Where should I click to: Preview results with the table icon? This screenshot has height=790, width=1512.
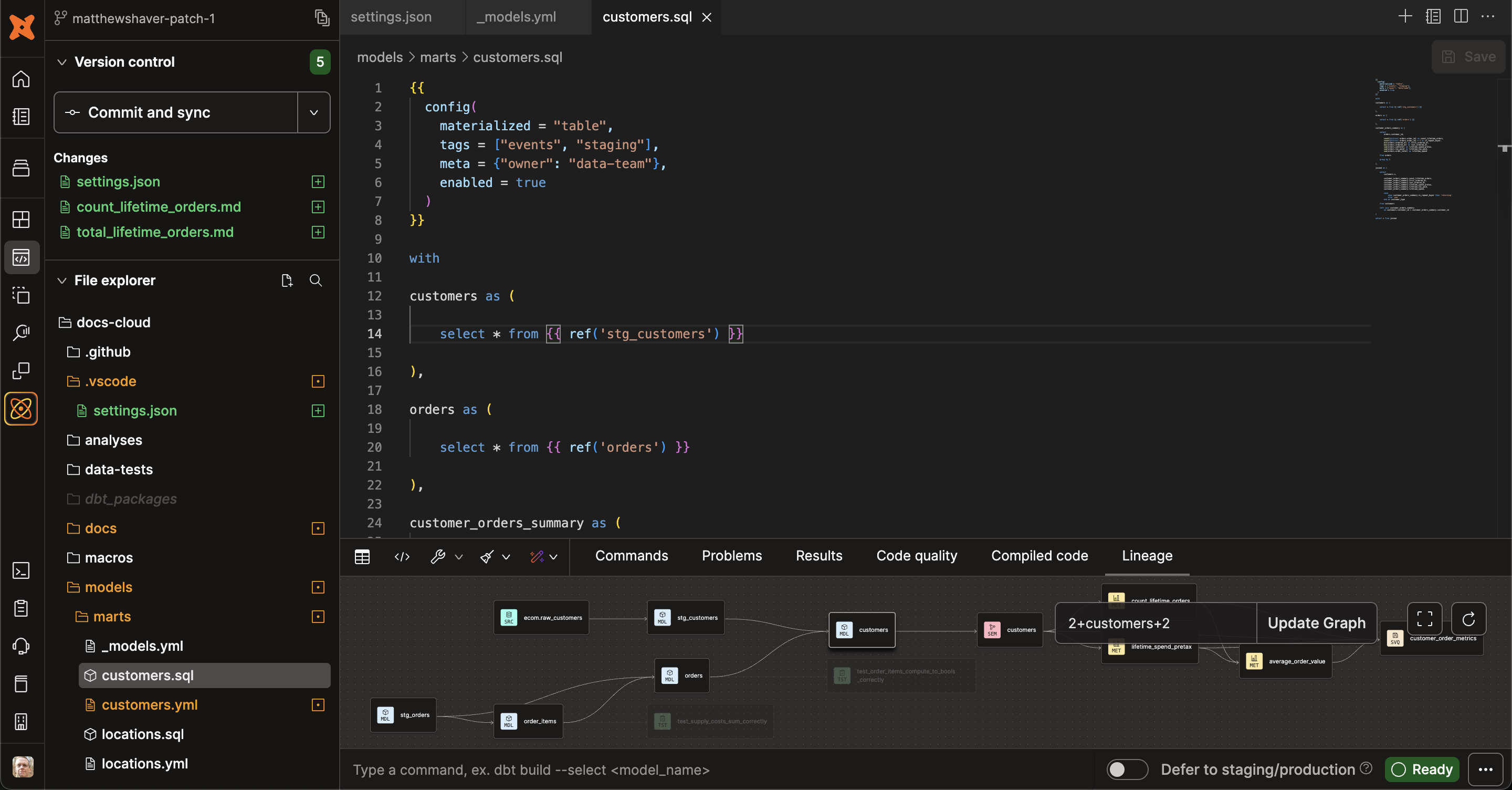click(x=362, y=557)
